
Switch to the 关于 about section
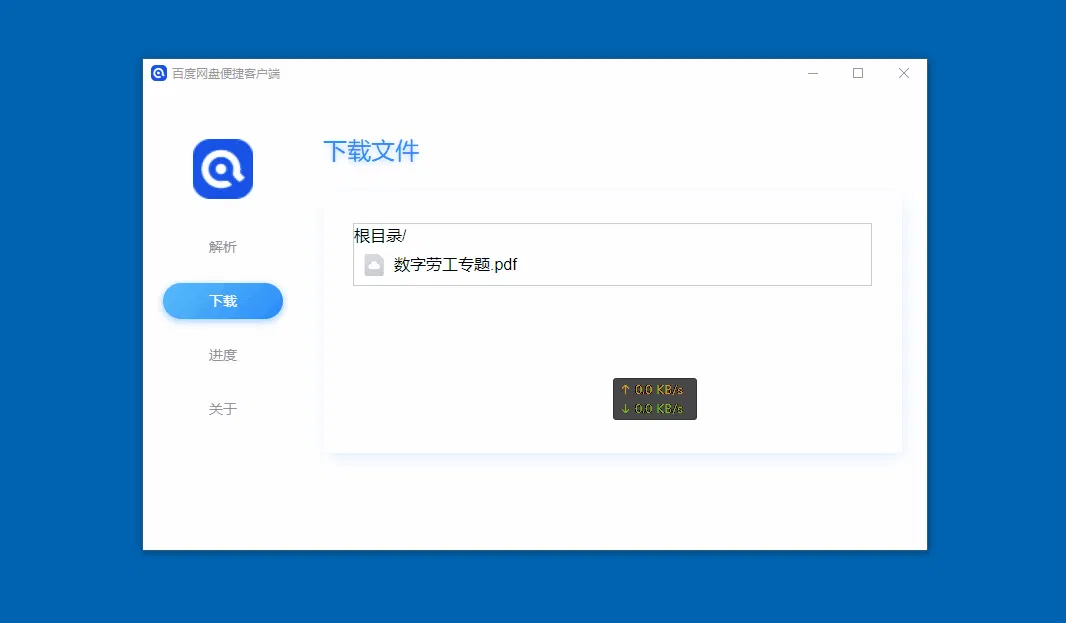pos(222,409)
